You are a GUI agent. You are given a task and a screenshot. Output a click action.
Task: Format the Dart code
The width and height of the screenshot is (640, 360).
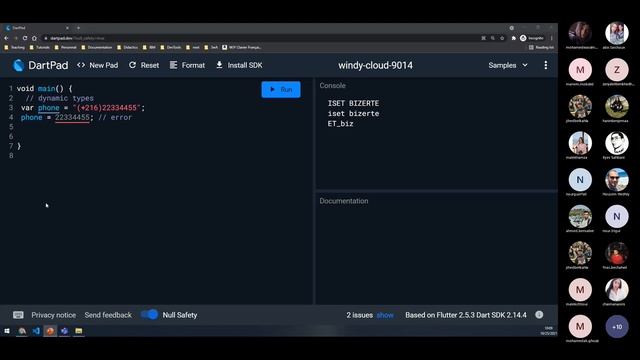(x=187, y=65)
